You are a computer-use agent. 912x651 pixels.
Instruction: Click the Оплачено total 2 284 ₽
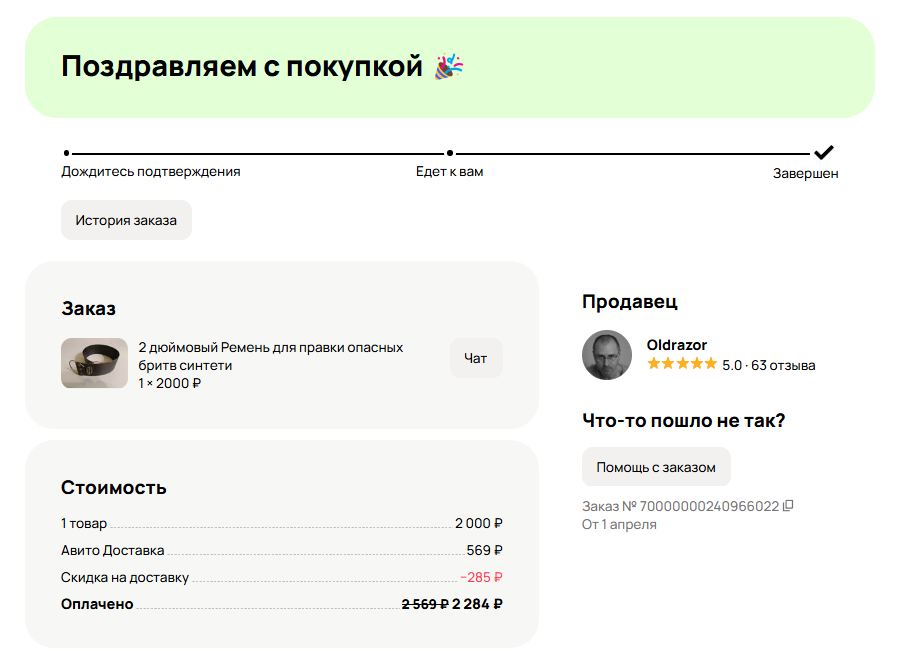(x=477, y=604)
